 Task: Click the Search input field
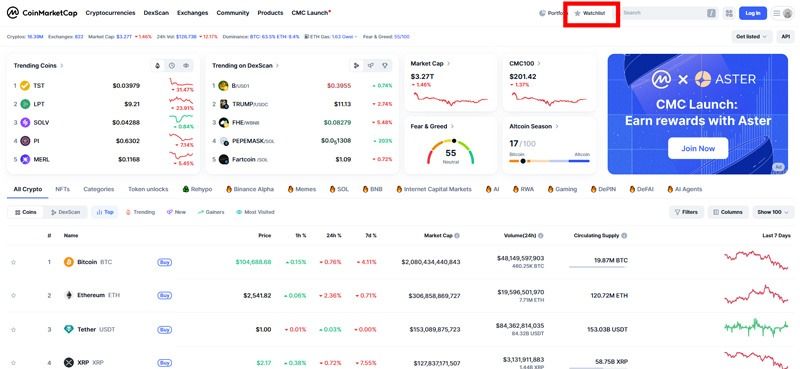669,13
